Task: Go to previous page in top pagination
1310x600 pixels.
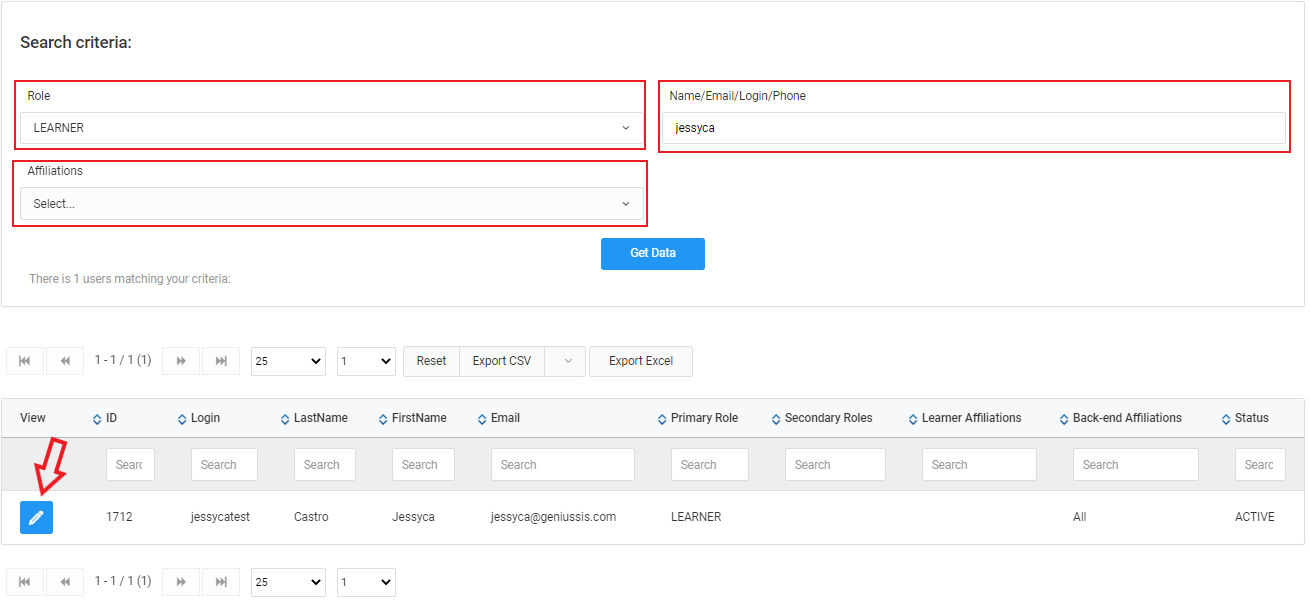Action: pyautogui.click(x=65, y=361)
